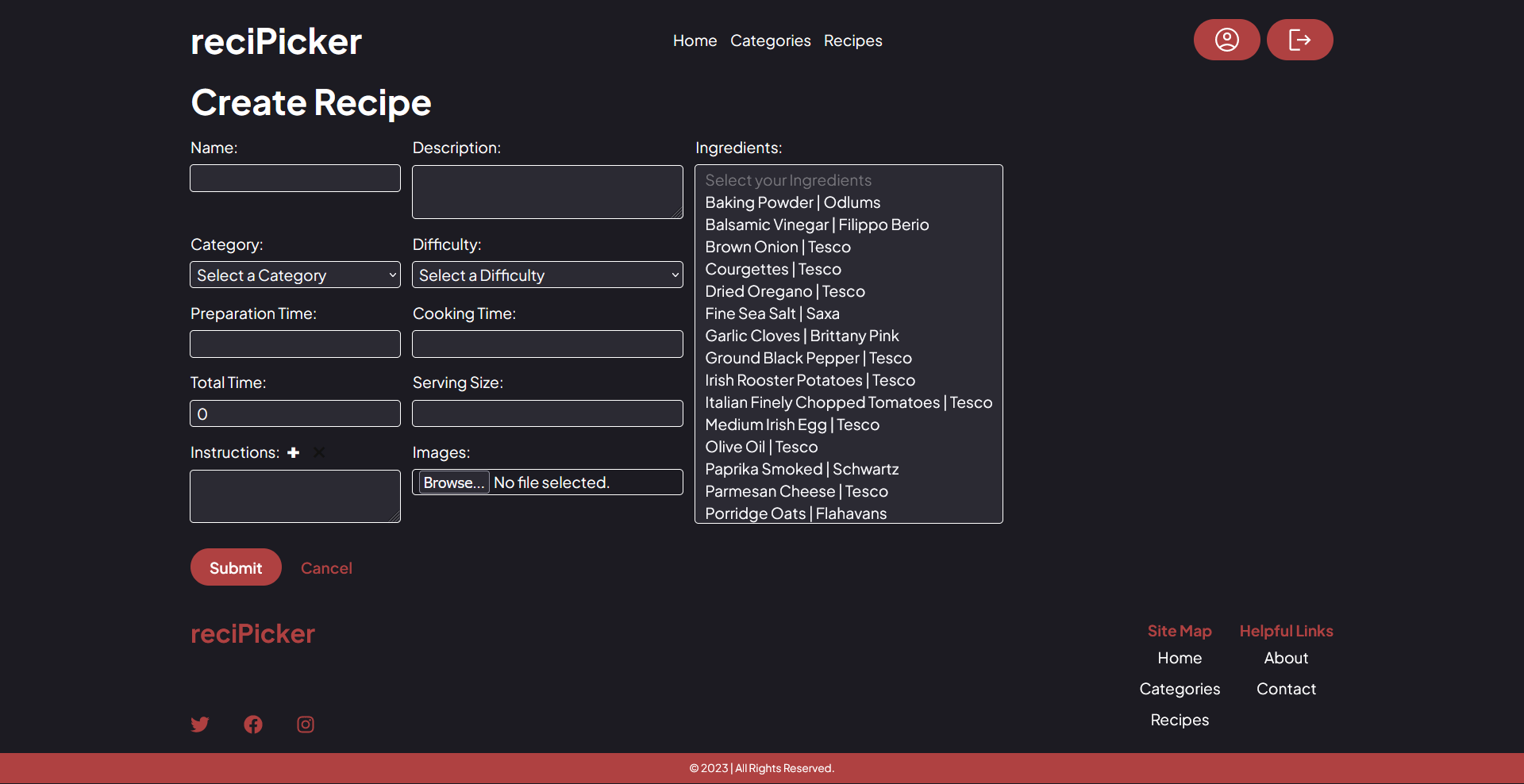
Task: Expand the Select a Category dropdown
Action: click(295, 275)
